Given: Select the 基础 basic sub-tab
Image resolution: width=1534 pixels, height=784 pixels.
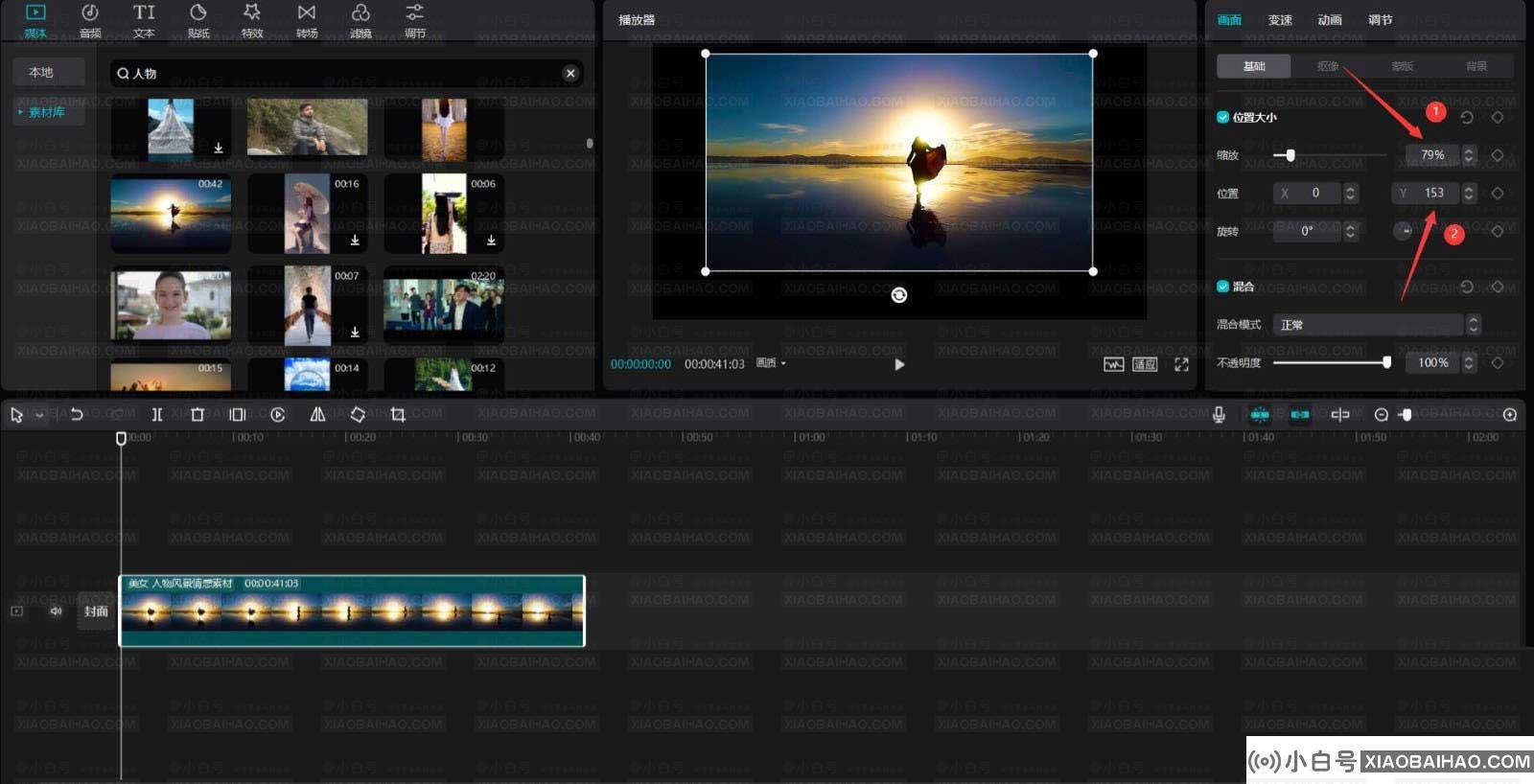Looking at the screenshot, I should pyautogui.click(x=1254, y=66).
